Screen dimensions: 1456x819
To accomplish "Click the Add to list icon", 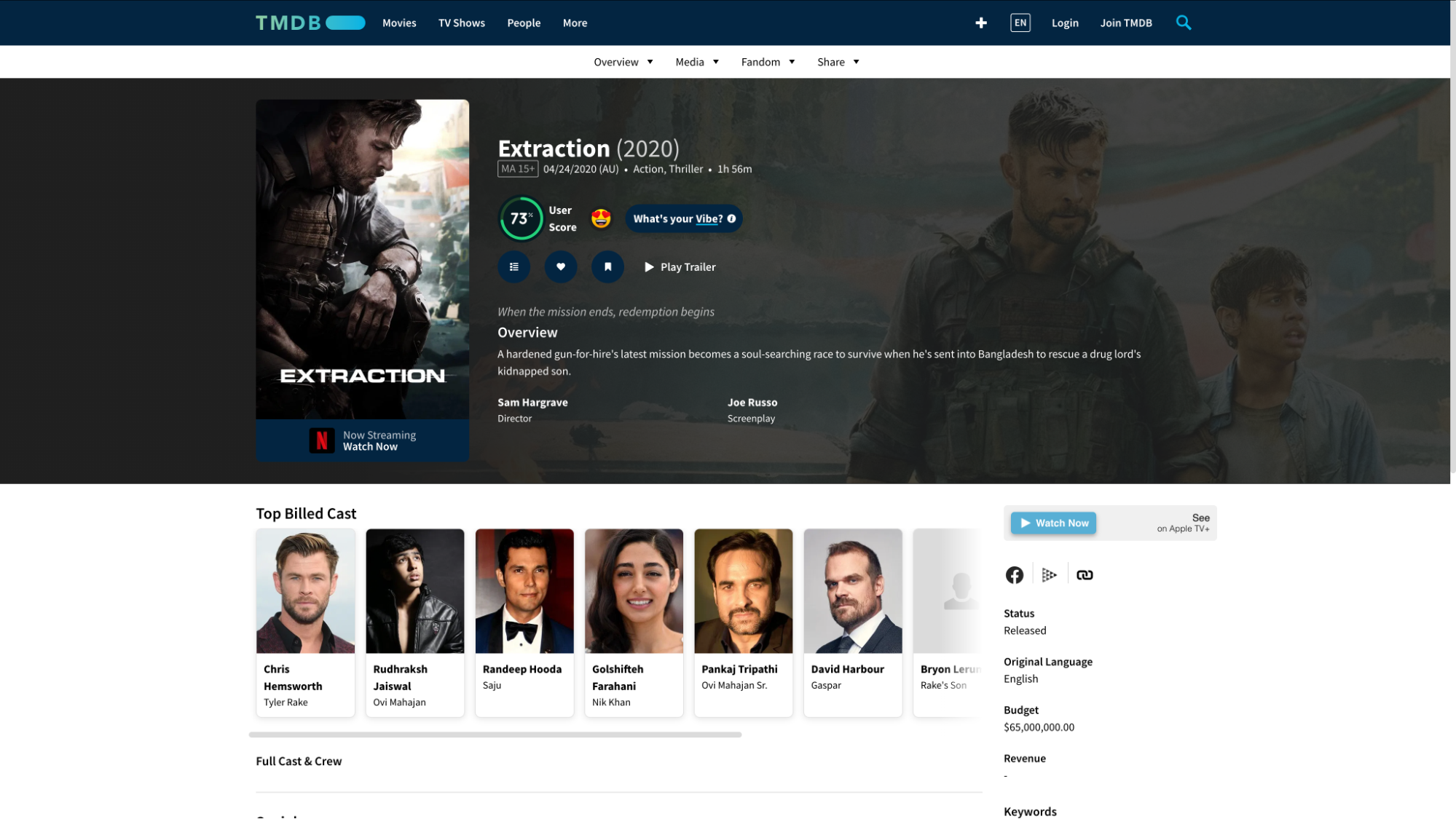I will click(514, 266).
